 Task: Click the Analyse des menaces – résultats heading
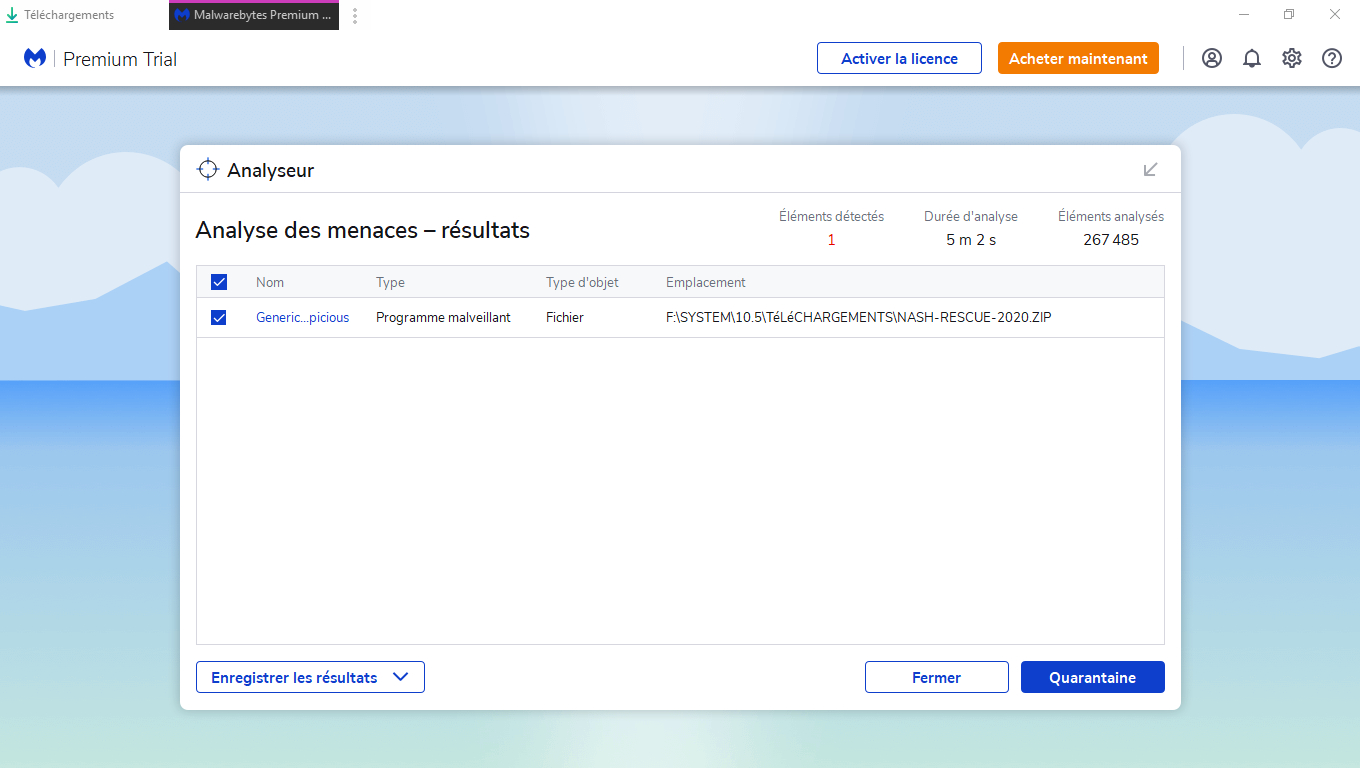362,230
